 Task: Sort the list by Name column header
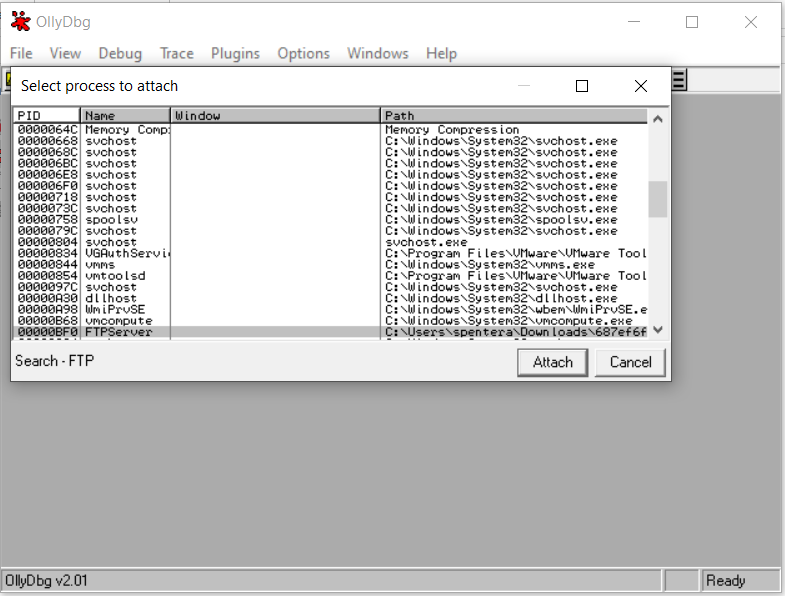125,116
